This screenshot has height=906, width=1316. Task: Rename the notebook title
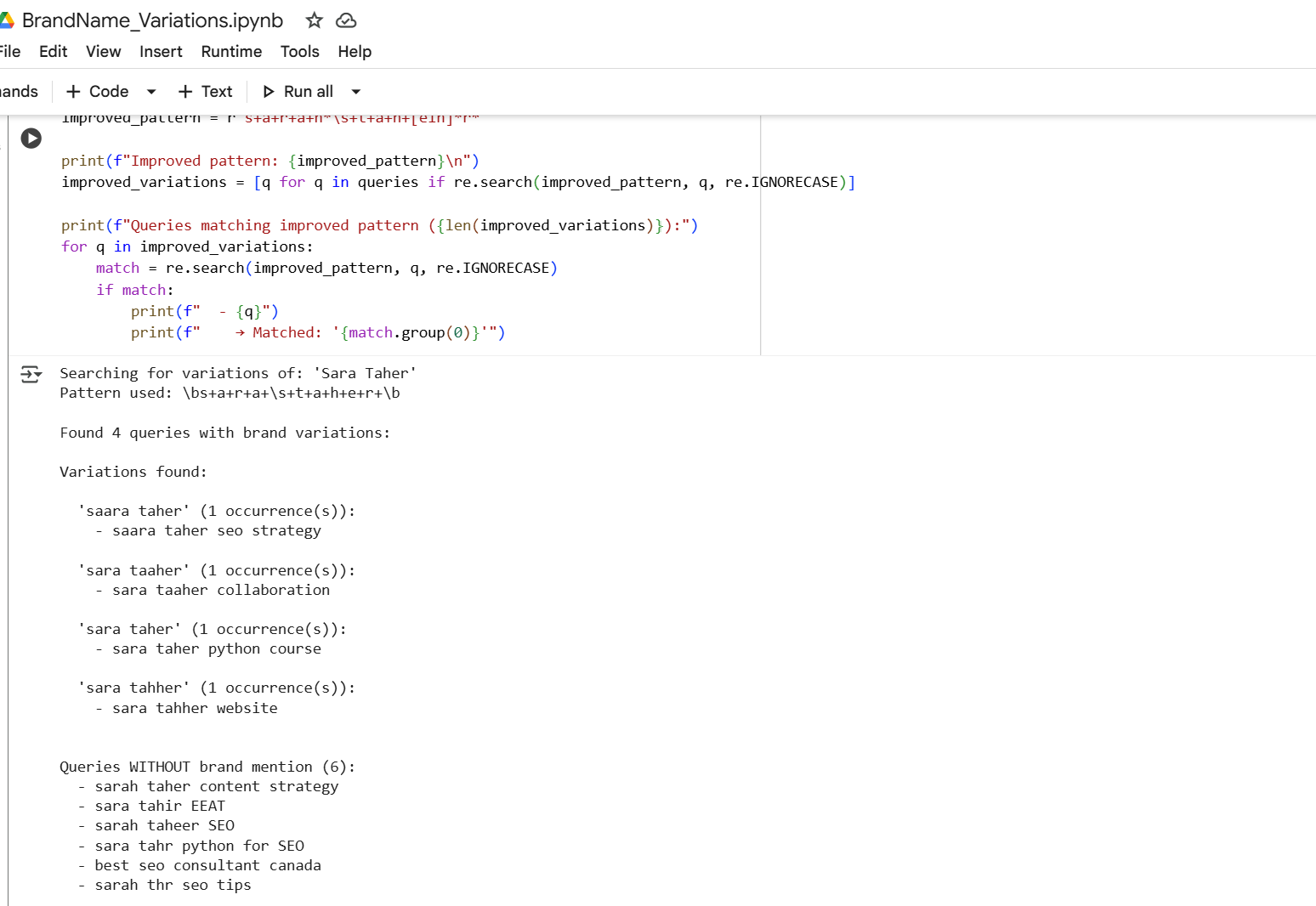pos(153,20)
